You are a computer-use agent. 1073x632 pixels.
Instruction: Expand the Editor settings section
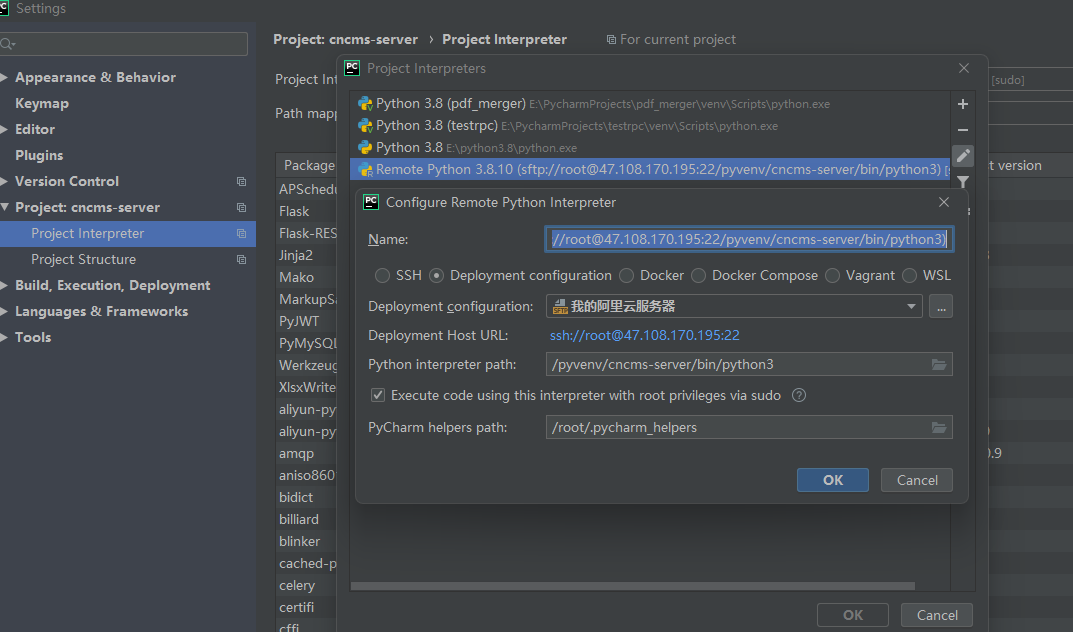(x=4, y=129)
